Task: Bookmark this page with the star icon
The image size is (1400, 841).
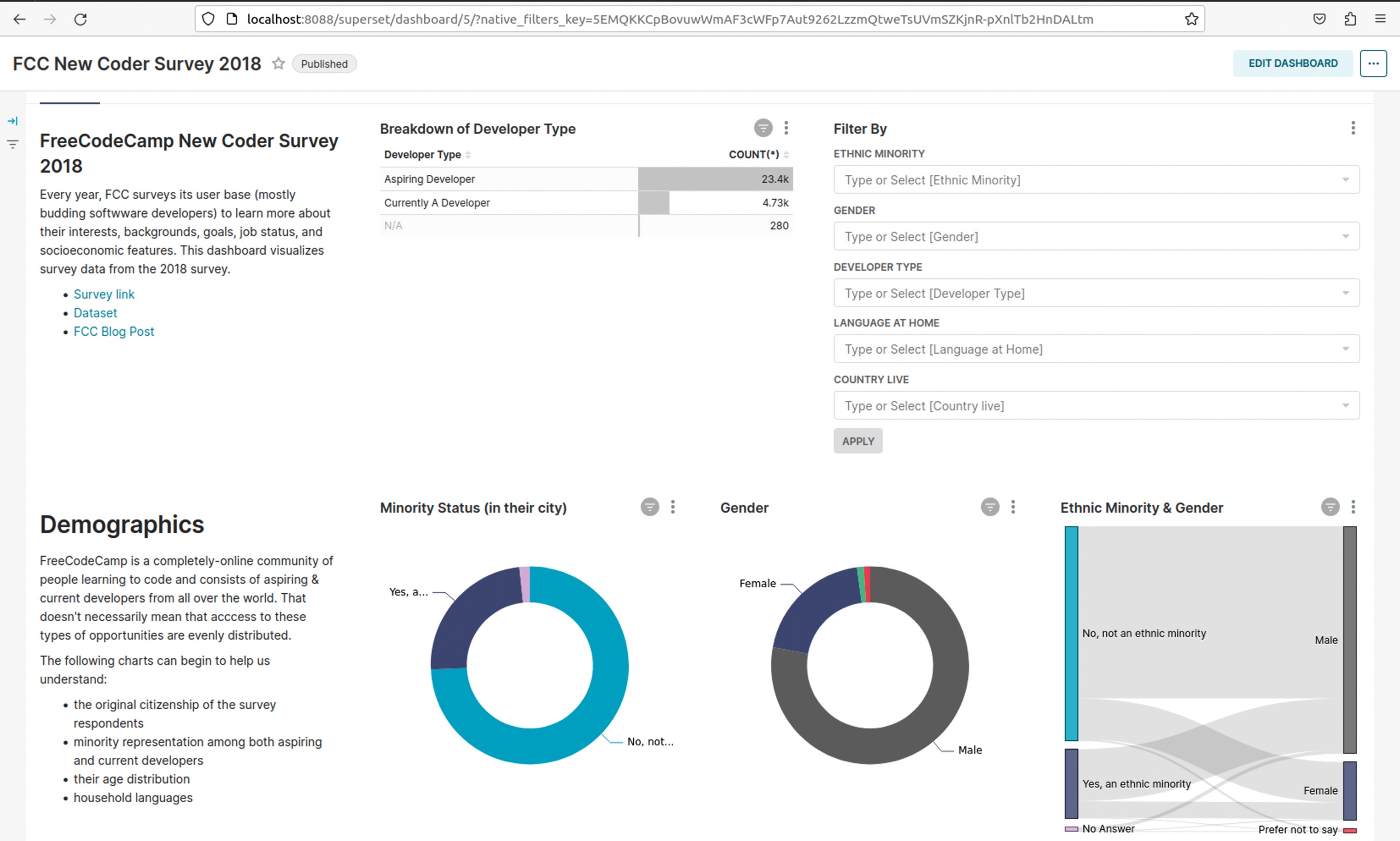Action: pyautogui.click(x=1192, y=19)
